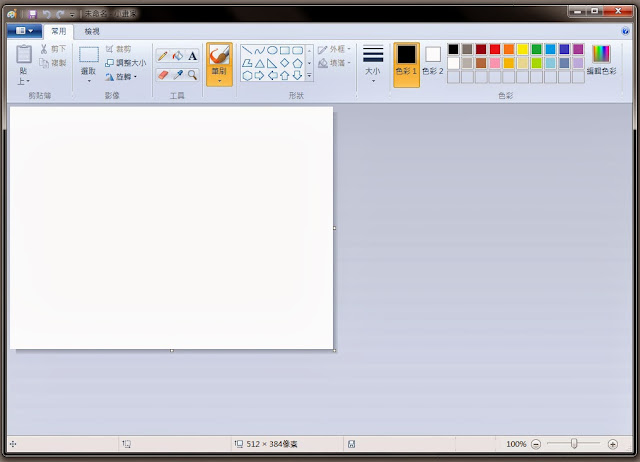Open the shape Outline dropdown

click(x=334, y=49)
